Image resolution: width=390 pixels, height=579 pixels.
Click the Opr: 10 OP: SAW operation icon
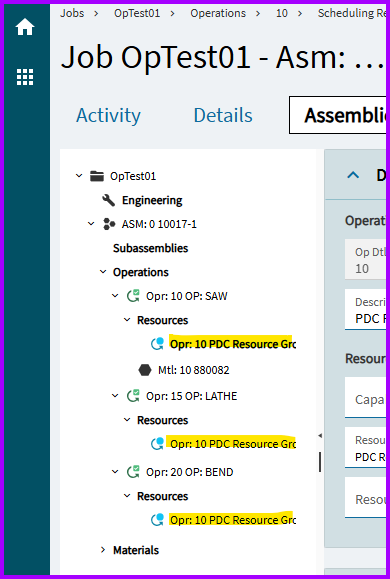point(133,296)
